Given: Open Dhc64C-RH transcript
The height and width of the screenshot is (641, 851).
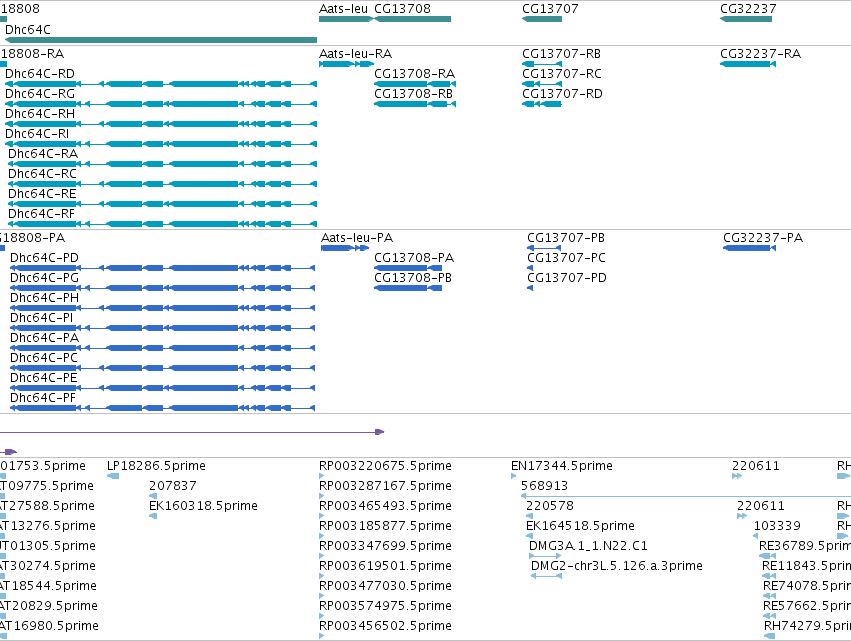Looking at the screenshot, I should 161,124.
